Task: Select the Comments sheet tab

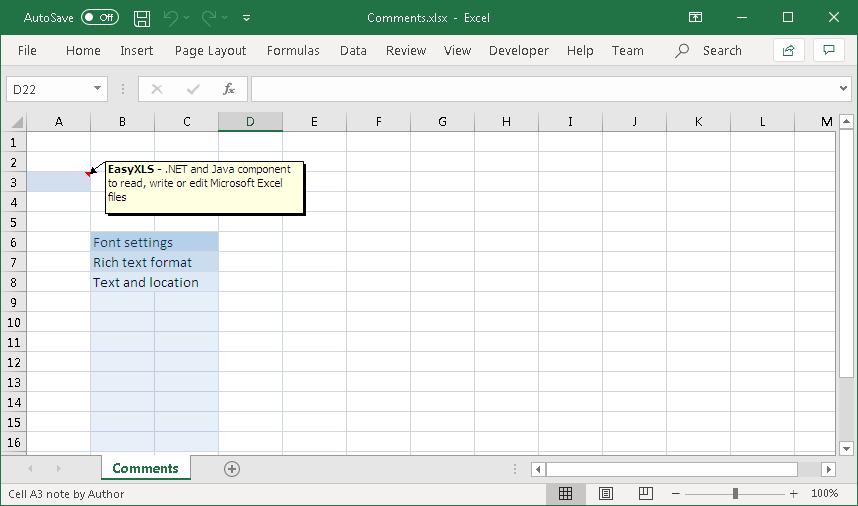Action: pyautogui.click(x=145, y=468)
